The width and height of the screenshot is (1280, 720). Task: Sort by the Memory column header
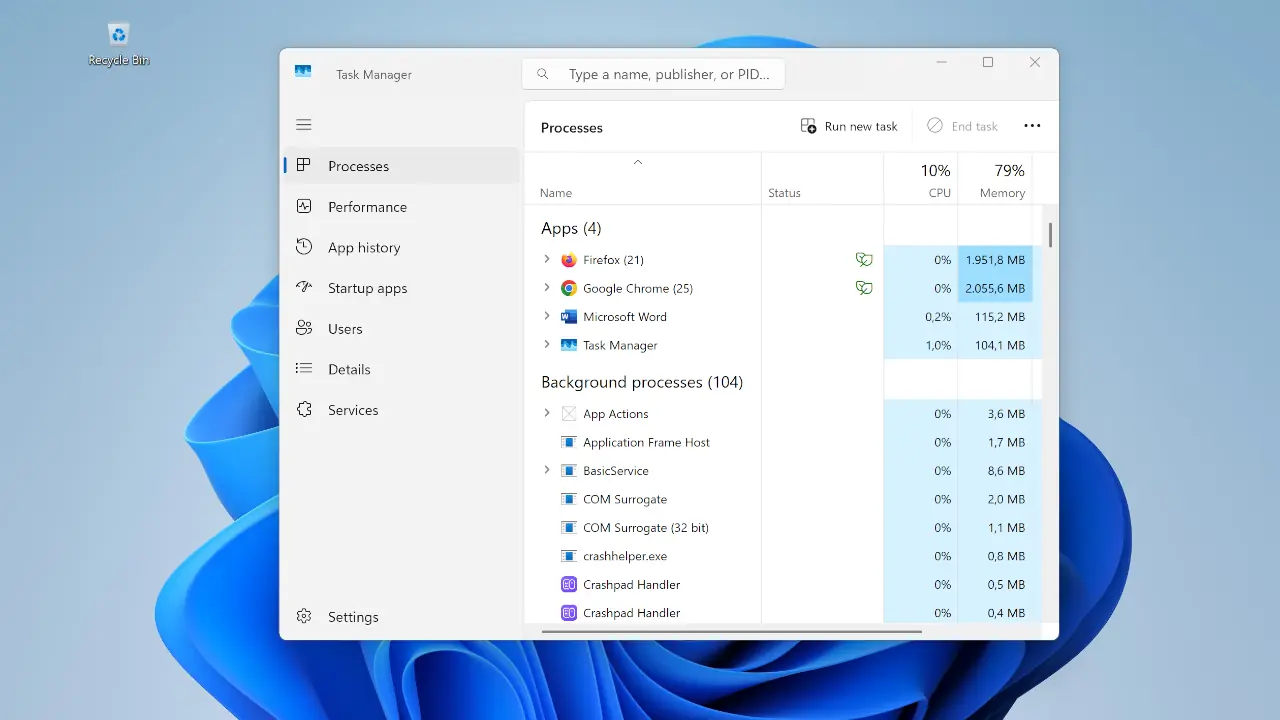coord(994,179)
